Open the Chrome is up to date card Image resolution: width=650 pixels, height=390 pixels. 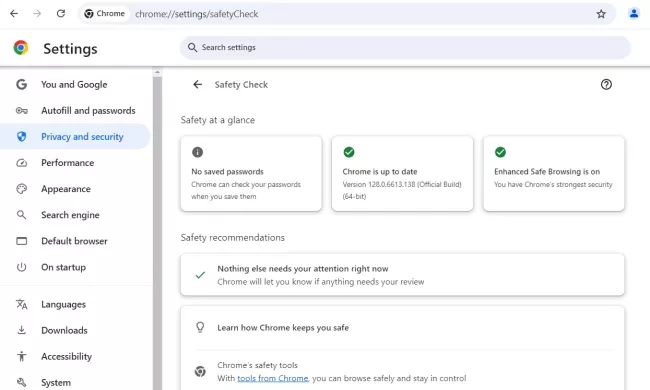pos(402,173)
